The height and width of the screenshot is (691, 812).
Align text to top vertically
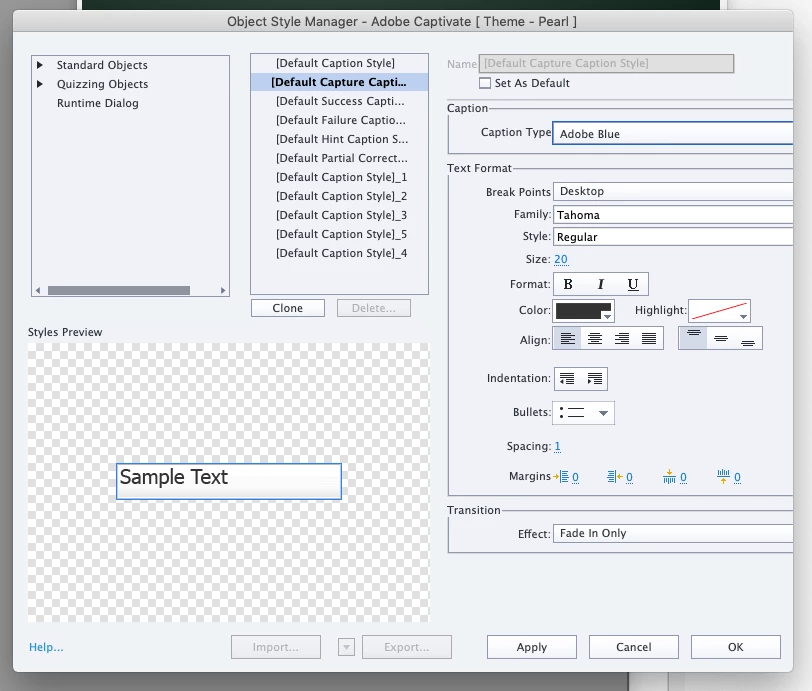[x=693, y=338]
